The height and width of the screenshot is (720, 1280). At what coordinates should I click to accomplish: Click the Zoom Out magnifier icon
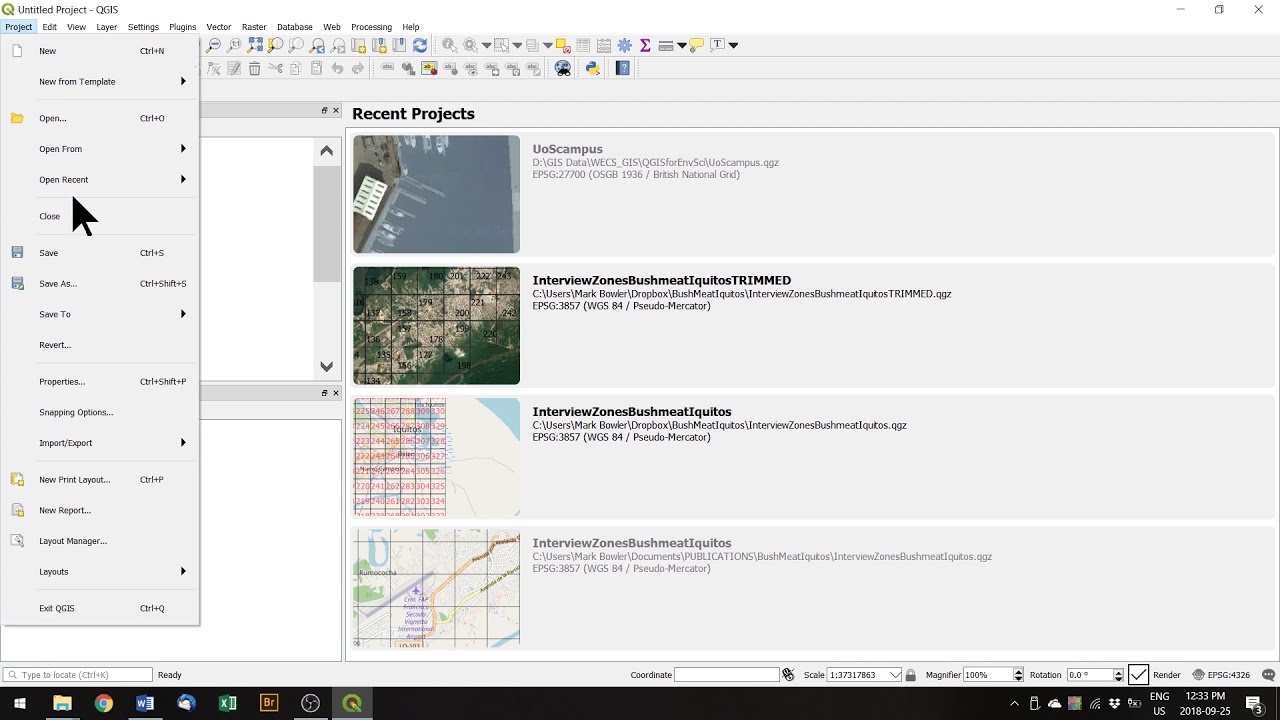pyautogui.click(x=213, y=45)
